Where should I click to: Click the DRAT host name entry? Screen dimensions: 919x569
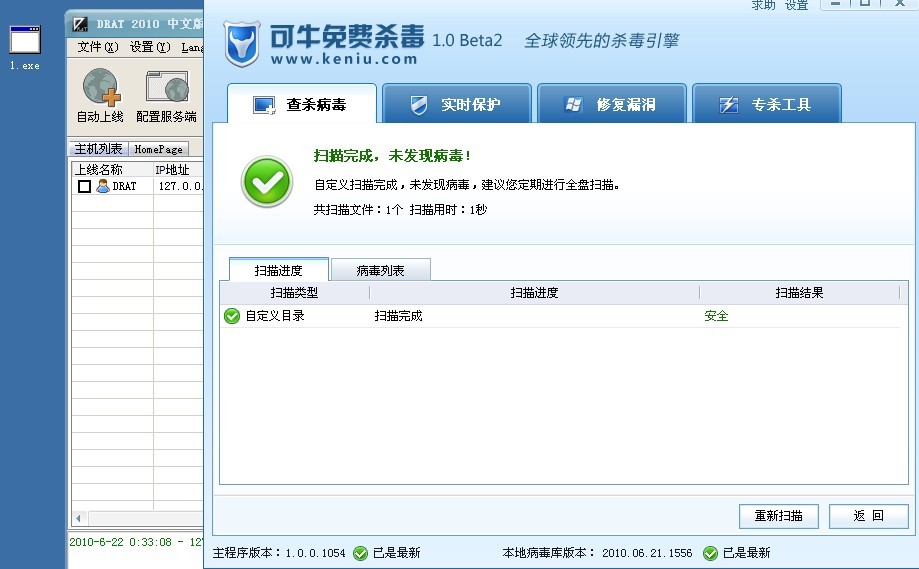tap(124, 186)
